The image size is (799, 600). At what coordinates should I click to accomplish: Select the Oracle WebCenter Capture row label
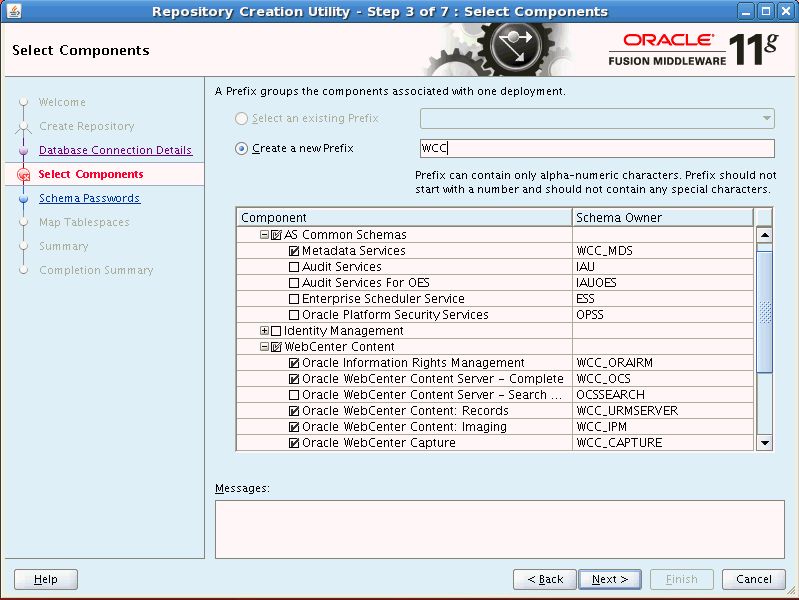[379, 443]
